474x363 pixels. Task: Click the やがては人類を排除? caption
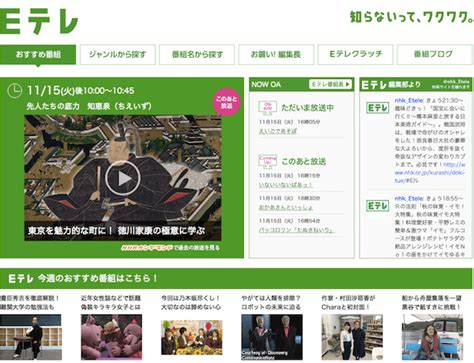tap(271, 298)
